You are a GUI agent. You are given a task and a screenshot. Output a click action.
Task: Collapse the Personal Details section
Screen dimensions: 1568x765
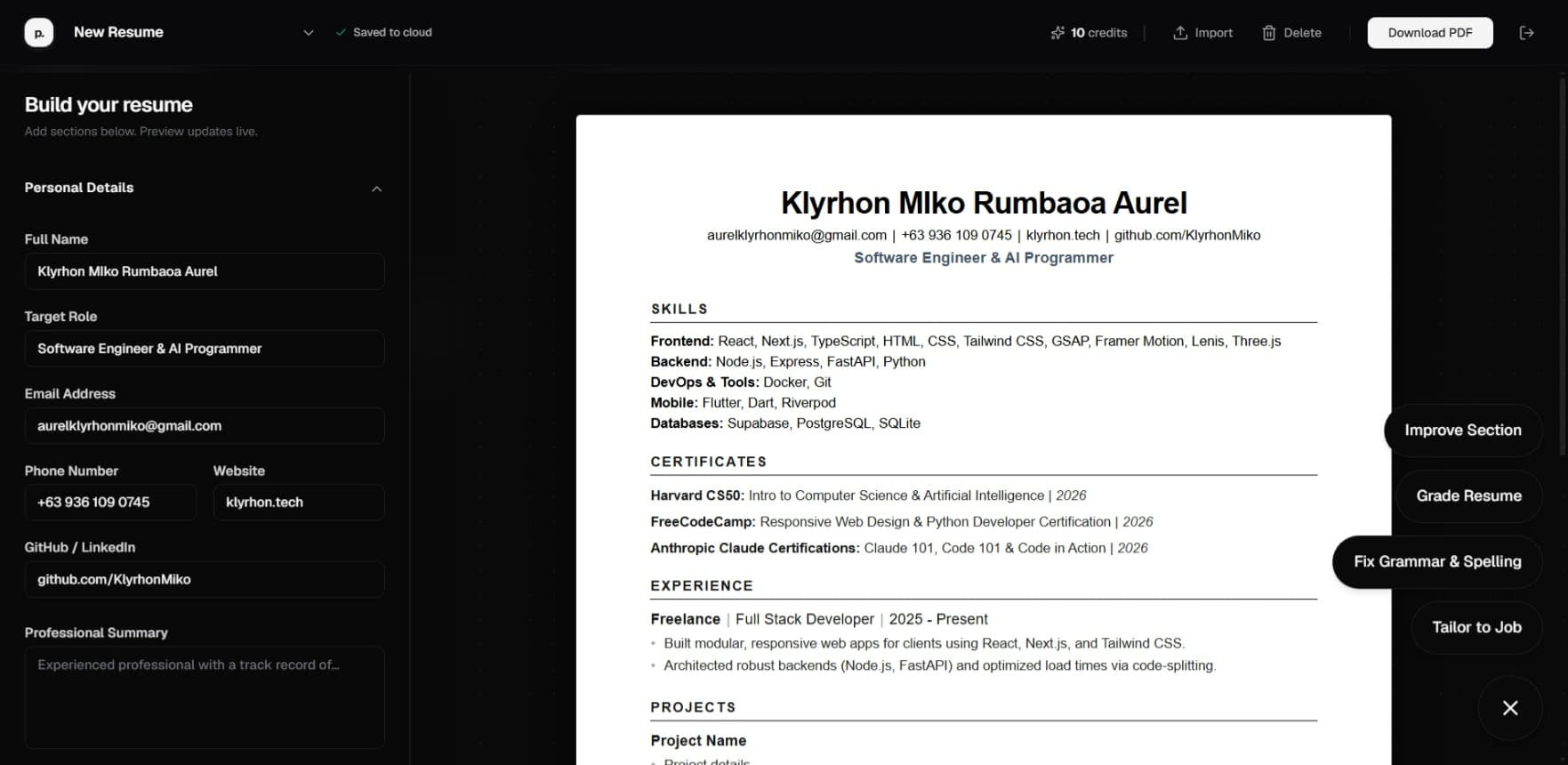(x=376, y=189)
